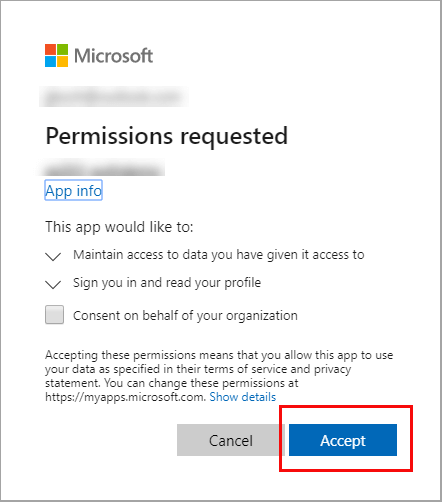
Task: Click the Consent on behalf label text
Action: coord(185,316)
